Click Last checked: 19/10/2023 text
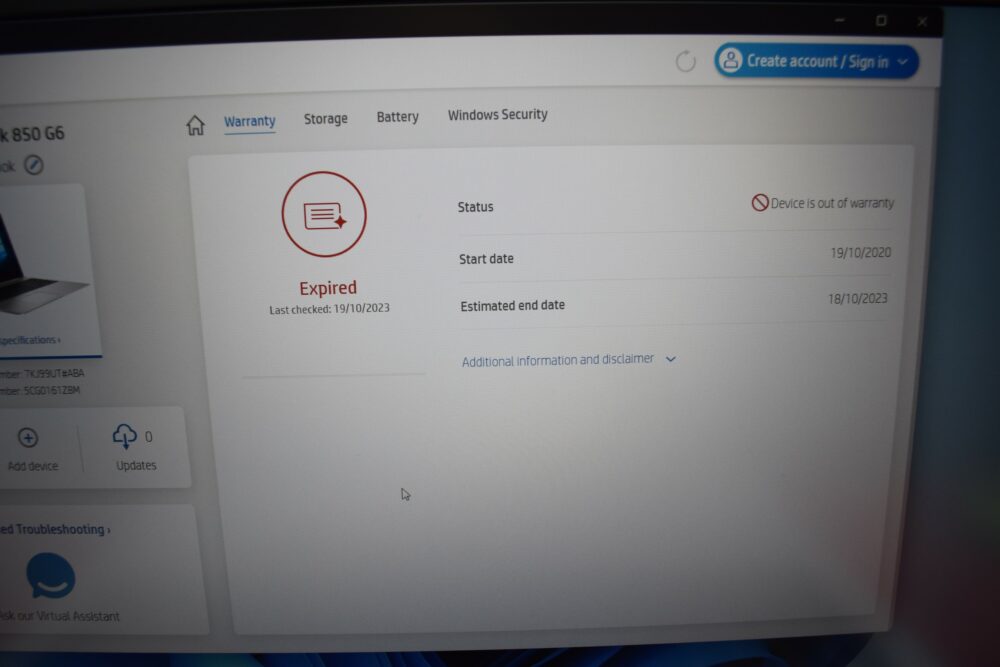The image size is (1000, 667). pos(329,309)
